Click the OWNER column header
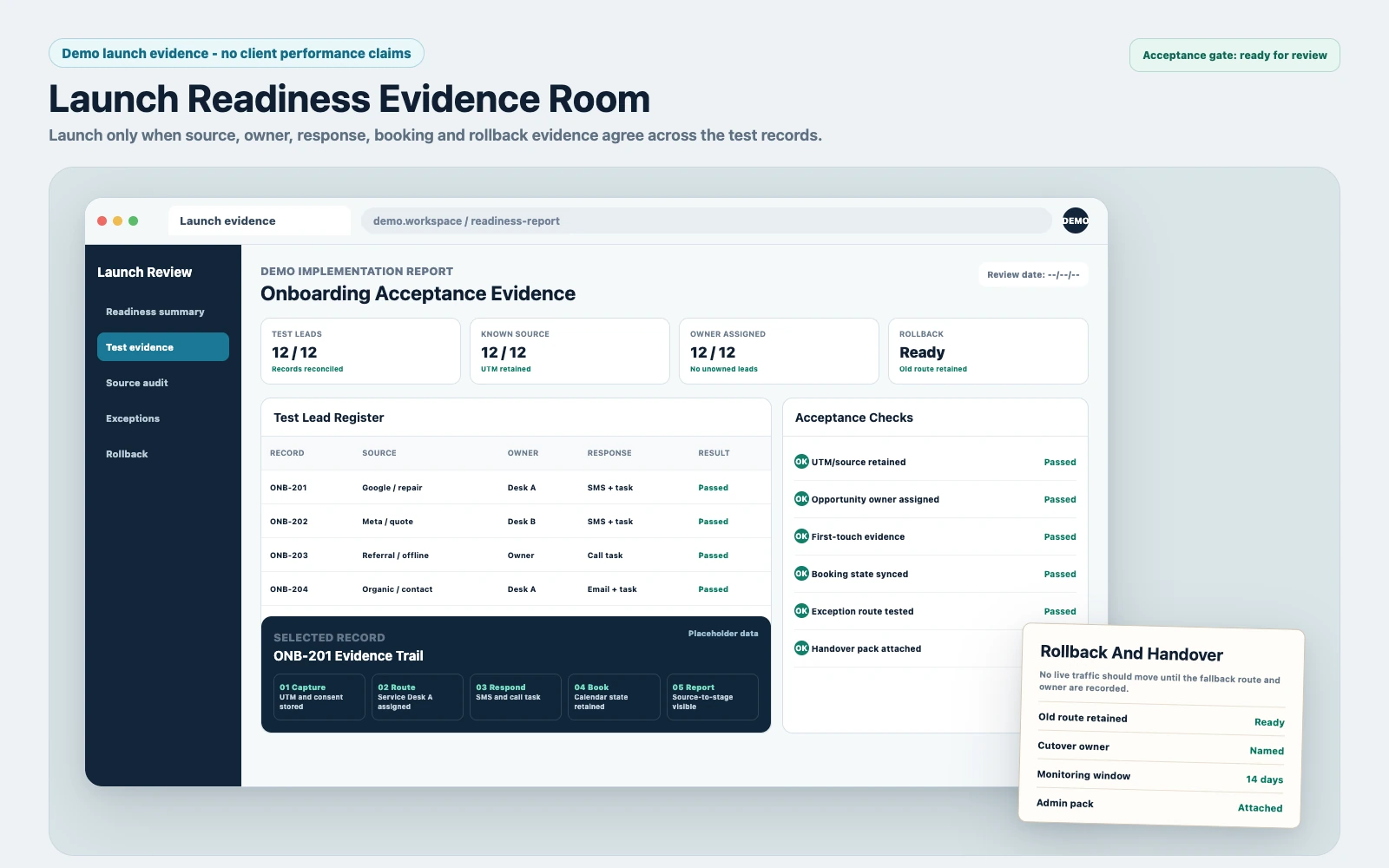The width and height of the screenshot is (1389, 868). [523, 453]
